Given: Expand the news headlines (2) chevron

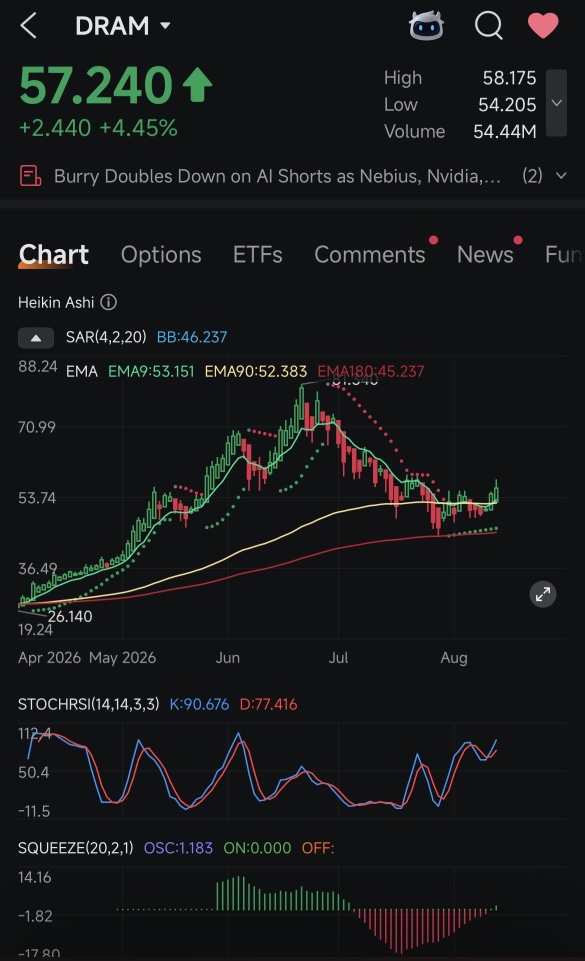Looking at the screenshot, I should [x=560, y=176].
